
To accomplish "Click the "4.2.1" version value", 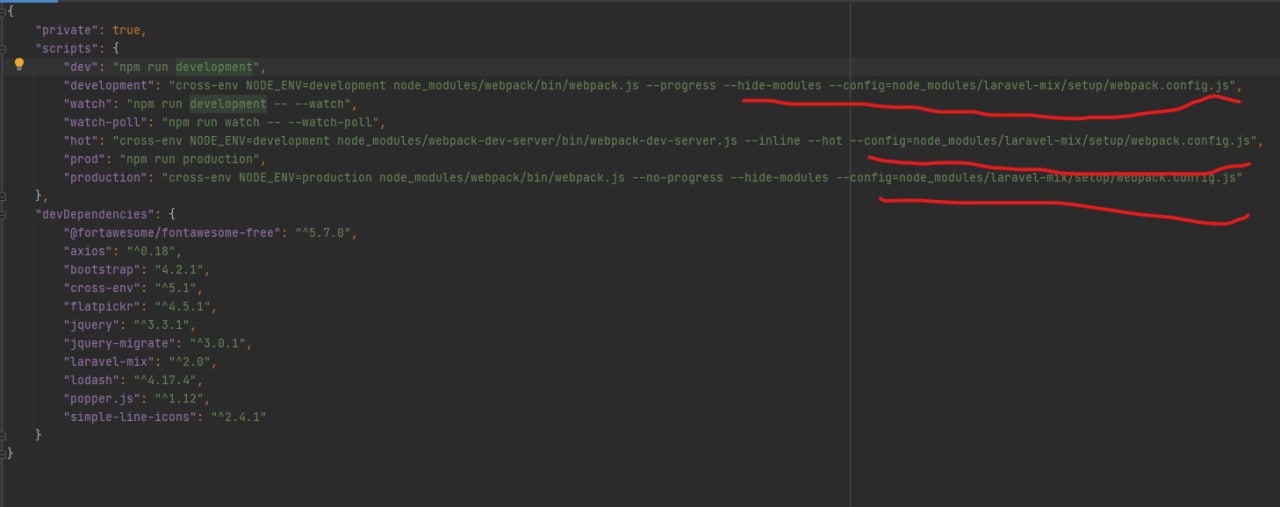I will coord(180,269).
